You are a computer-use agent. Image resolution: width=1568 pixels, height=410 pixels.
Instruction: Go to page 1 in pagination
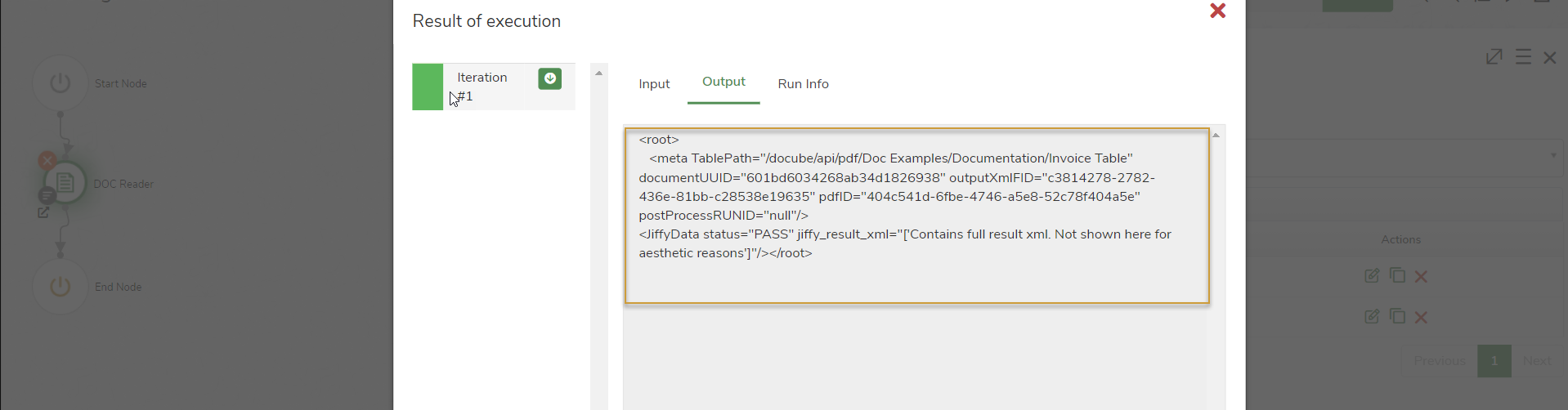point(1494,361)
